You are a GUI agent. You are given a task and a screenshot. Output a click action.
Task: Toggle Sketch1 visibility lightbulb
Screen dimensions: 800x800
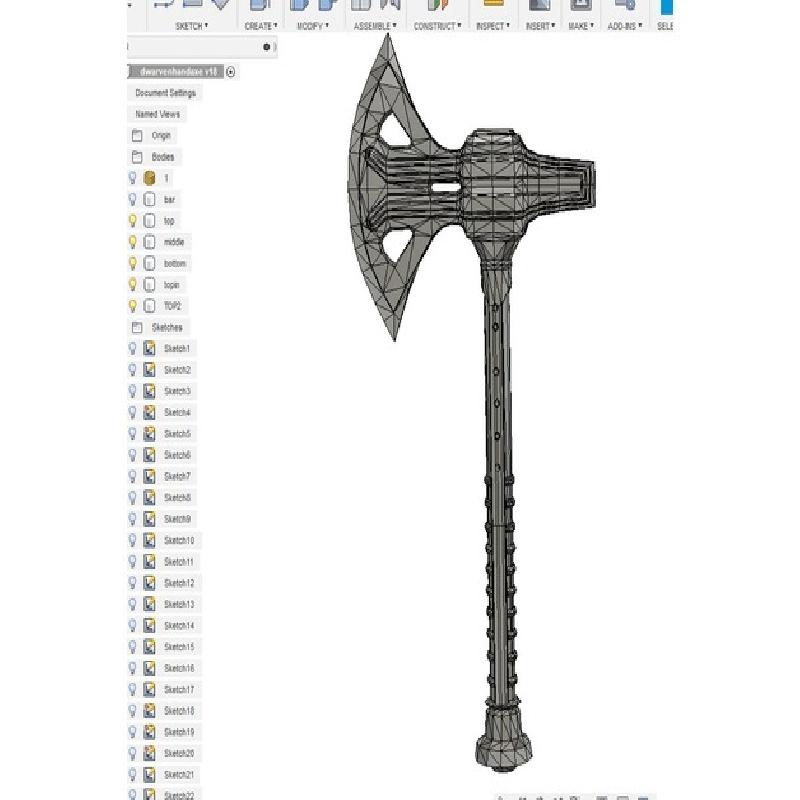(x=132, y=348)
